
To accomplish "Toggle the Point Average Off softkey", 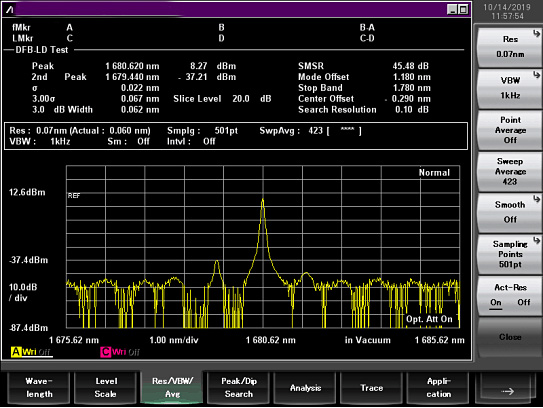I will pyautogui.click(x=510, y=130).
